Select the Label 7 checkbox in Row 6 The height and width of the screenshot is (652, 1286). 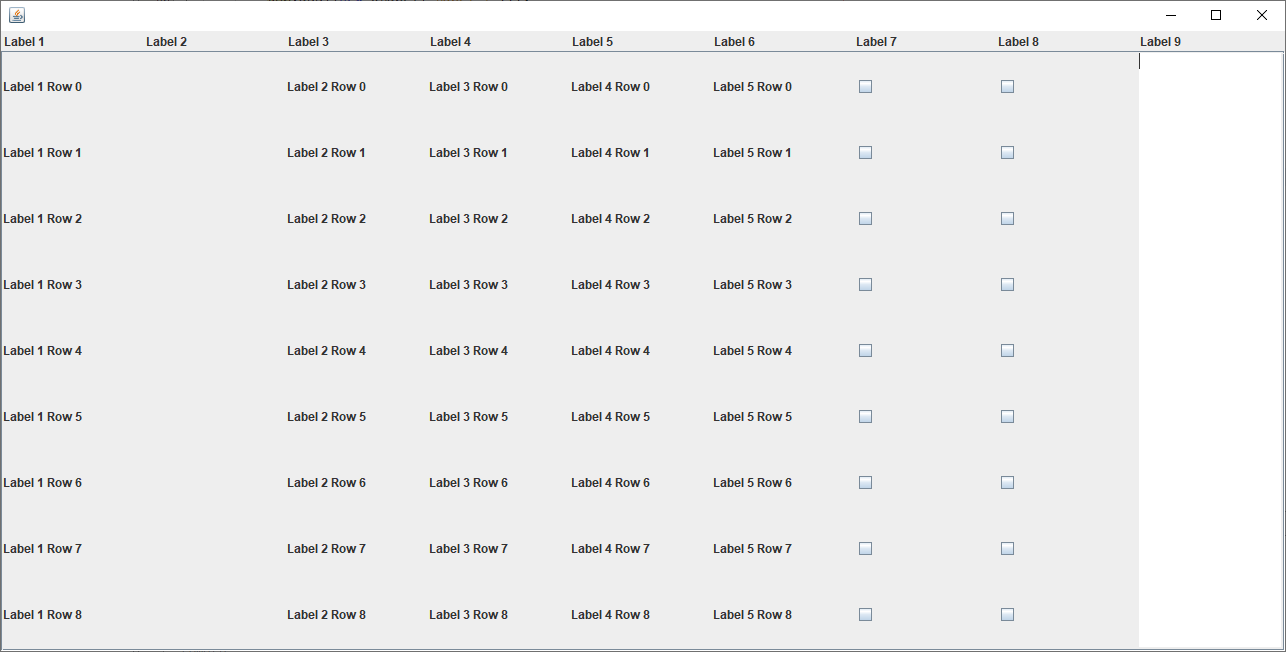coord(866,483)
